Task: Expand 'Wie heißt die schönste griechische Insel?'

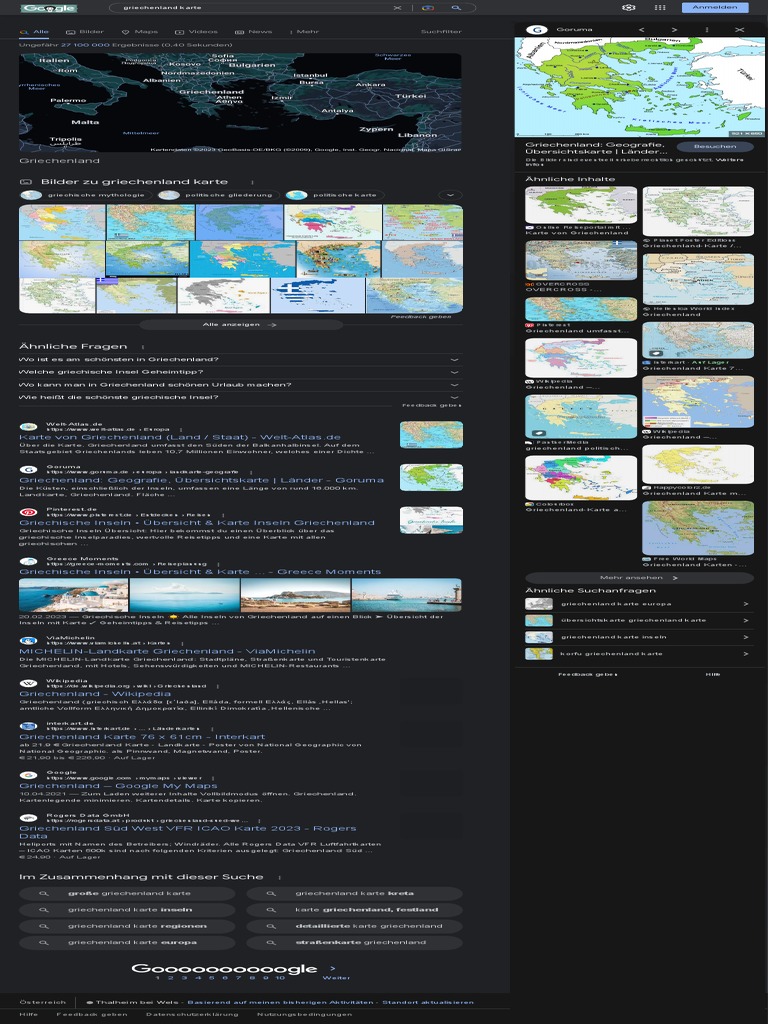Action: click(240, 397)
